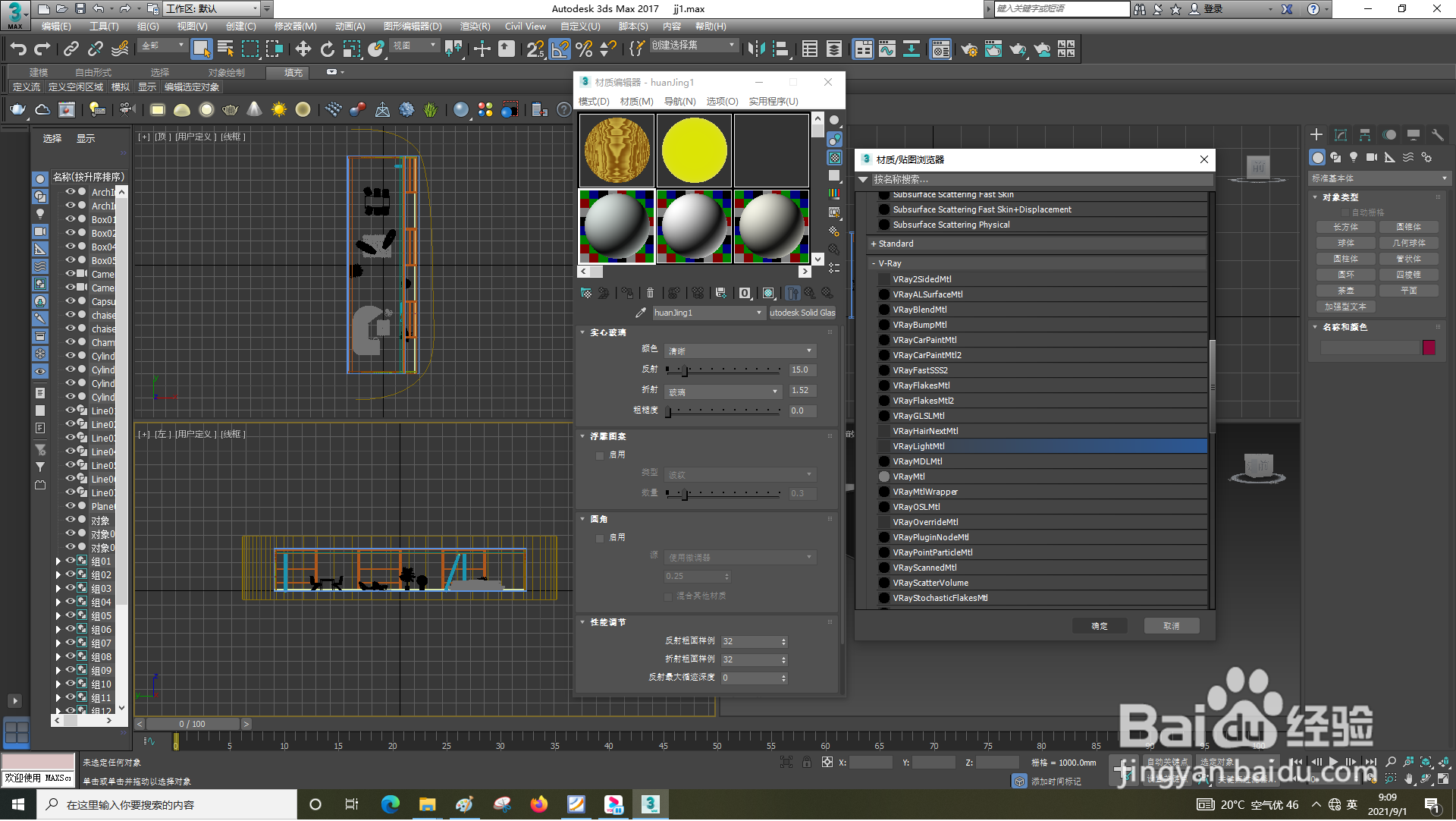The width and height of the screenshot is (1456, 821).
Task: Click Put to Library save icon
Action: (x=720, y=293)
